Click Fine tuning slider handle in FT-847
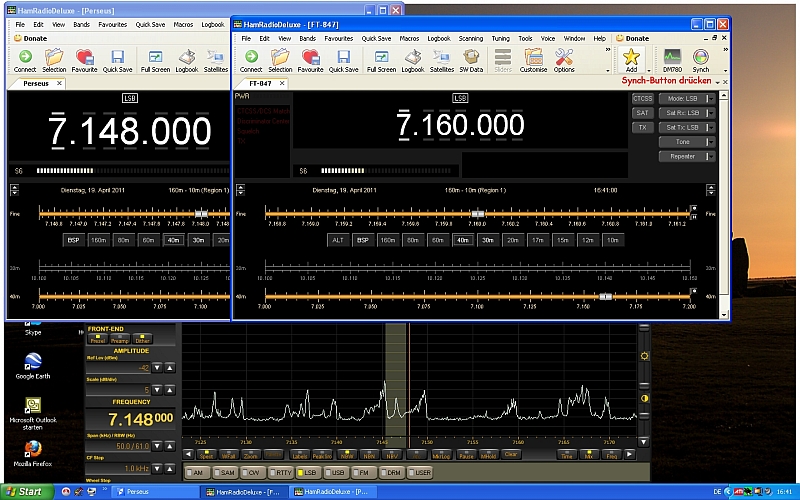 click(x=478, y=214)
